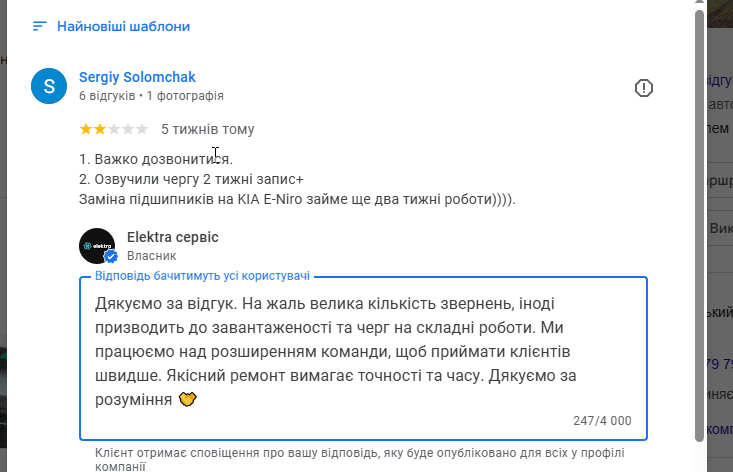Screen dimensions: 733x472
Task: Click the scrollbar up arrow
Action: 699,5
